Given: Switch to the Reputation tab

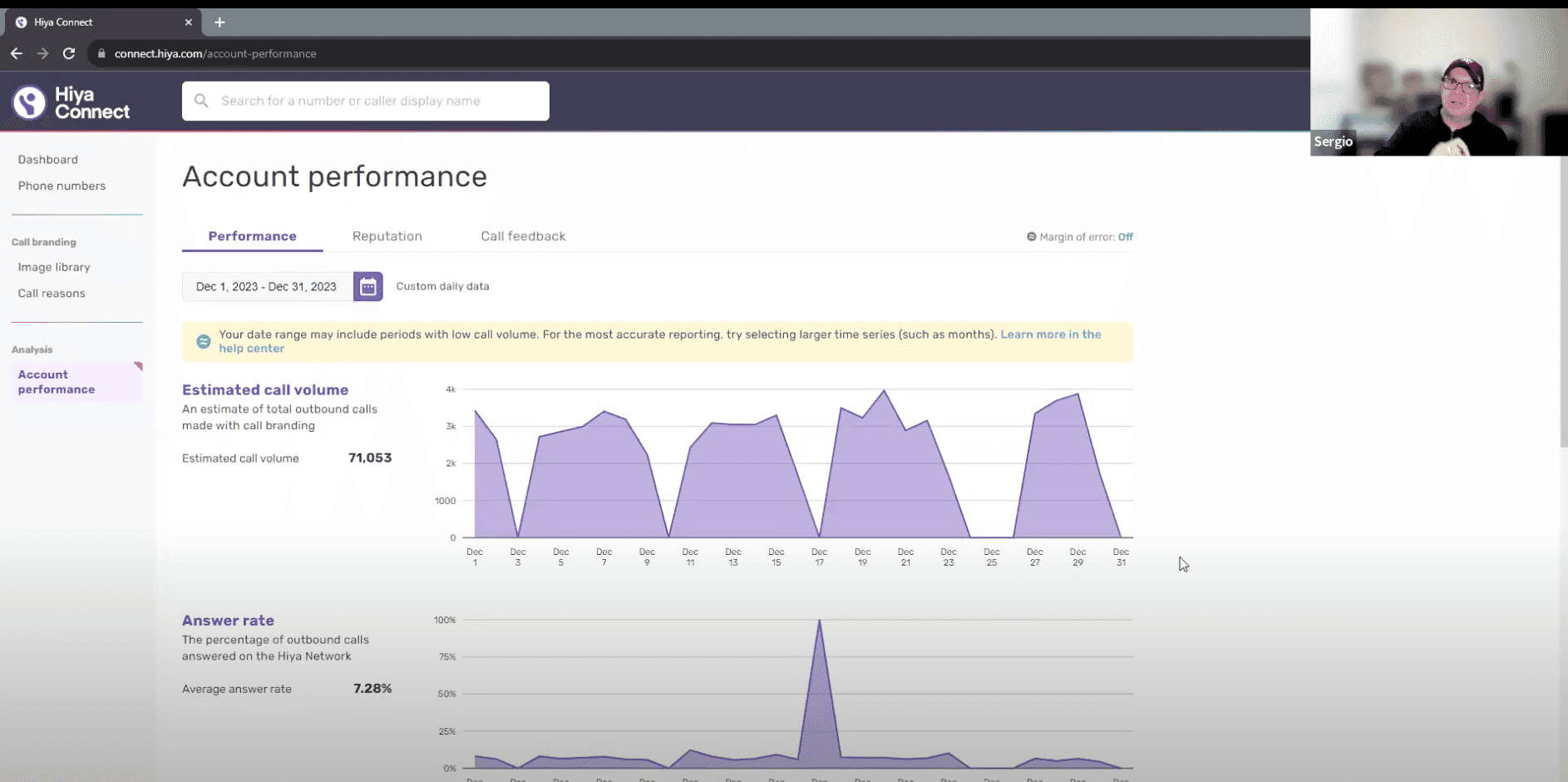Looking at the screenshot, I should [x=387, y=236].
